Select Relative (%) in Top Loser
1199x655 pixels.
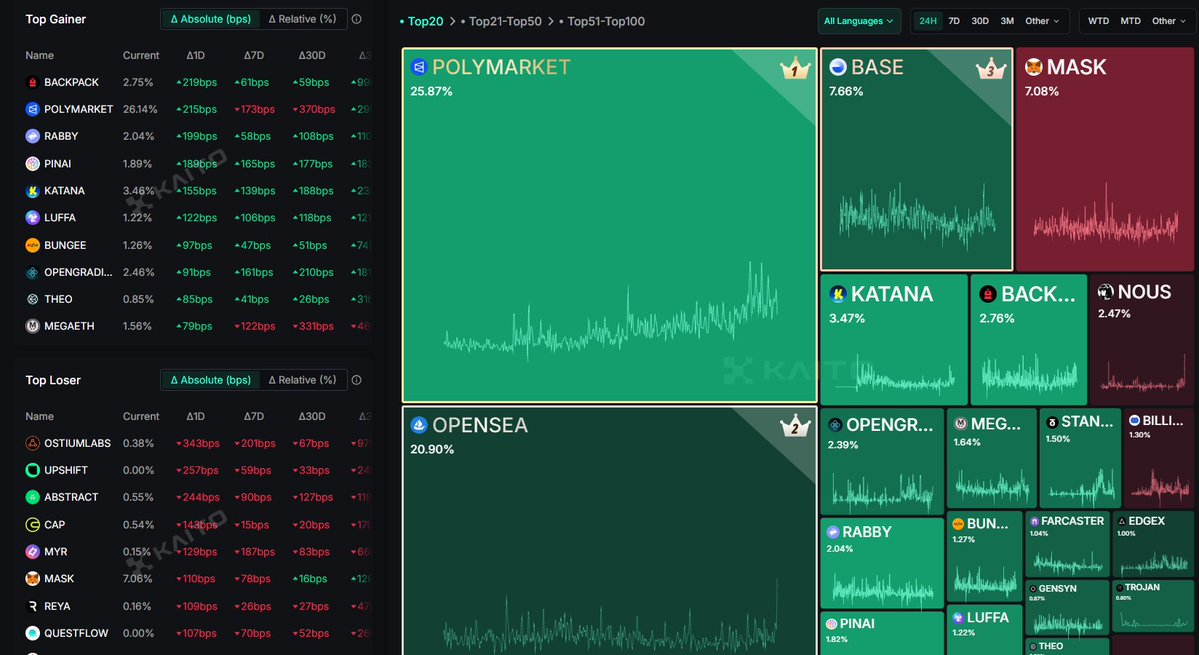pos(303,380)
